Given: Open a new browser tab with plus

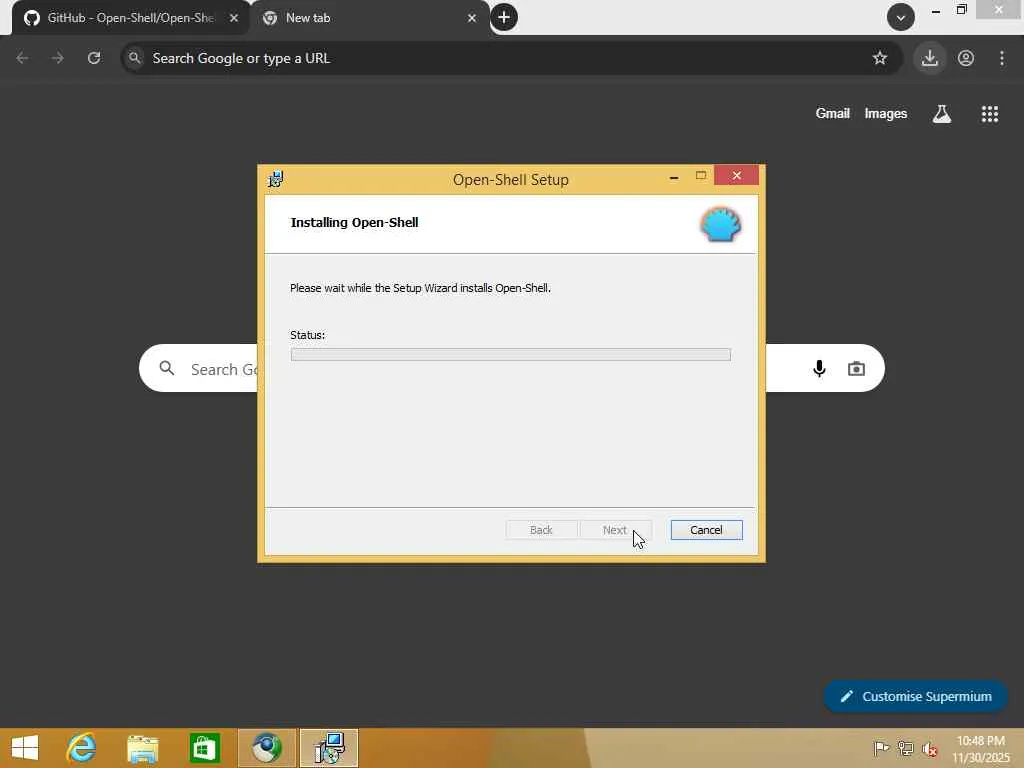Looking at the screenshot, I should 504,17.
